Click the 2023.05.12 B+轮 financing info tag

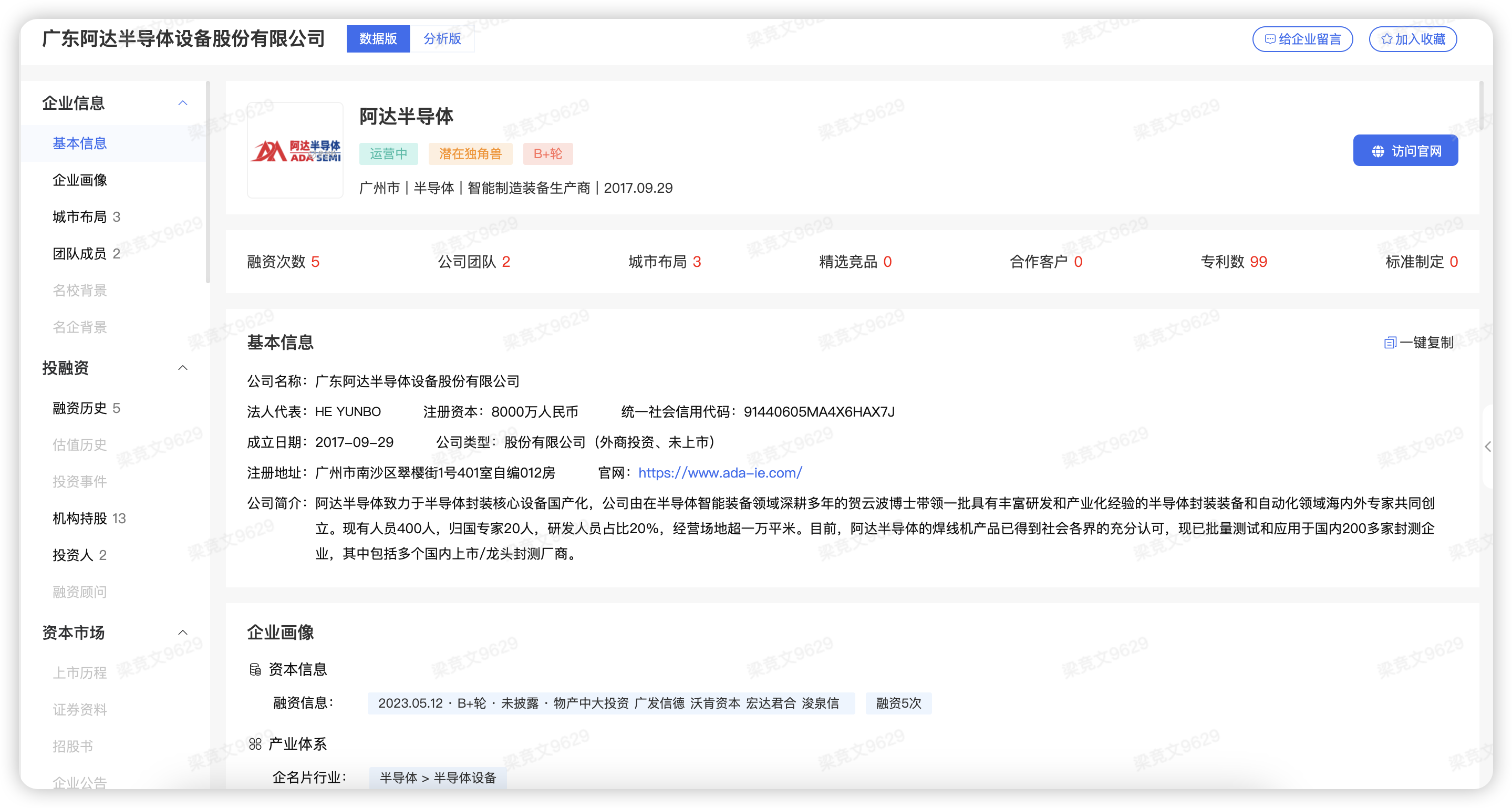tap(611, 703)
